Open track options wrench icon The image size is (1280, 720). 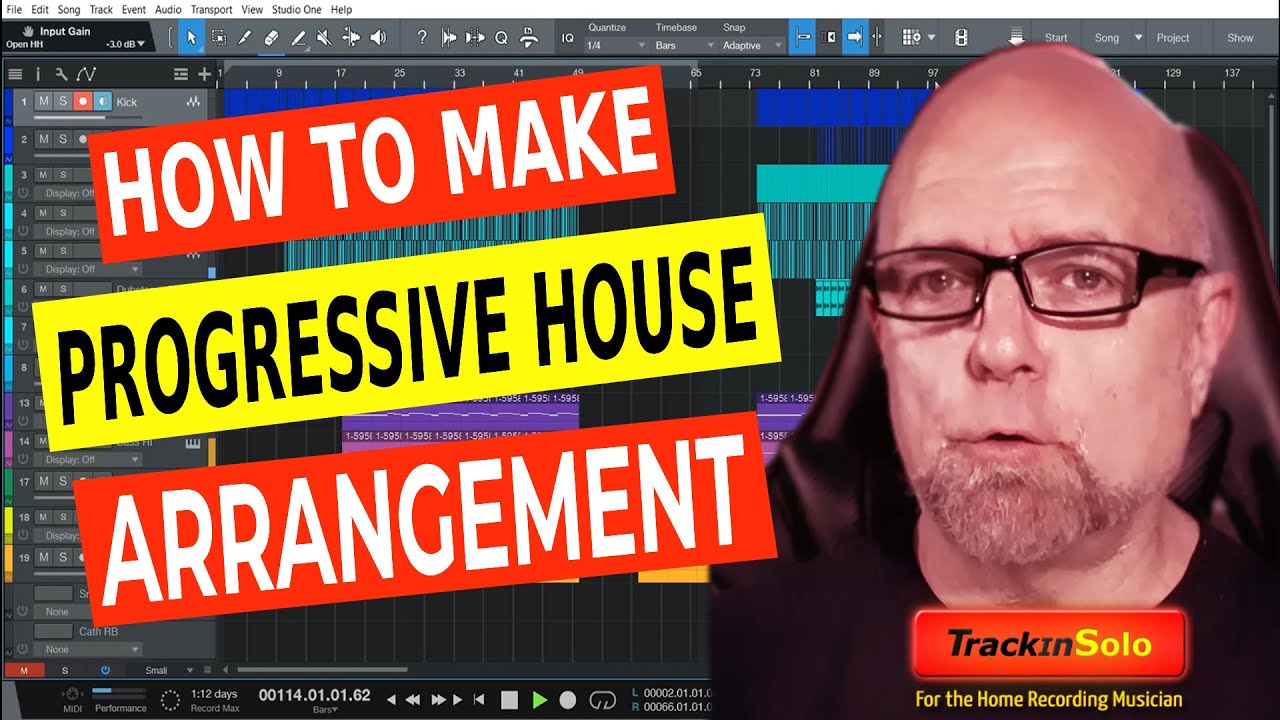pos(61,74)
